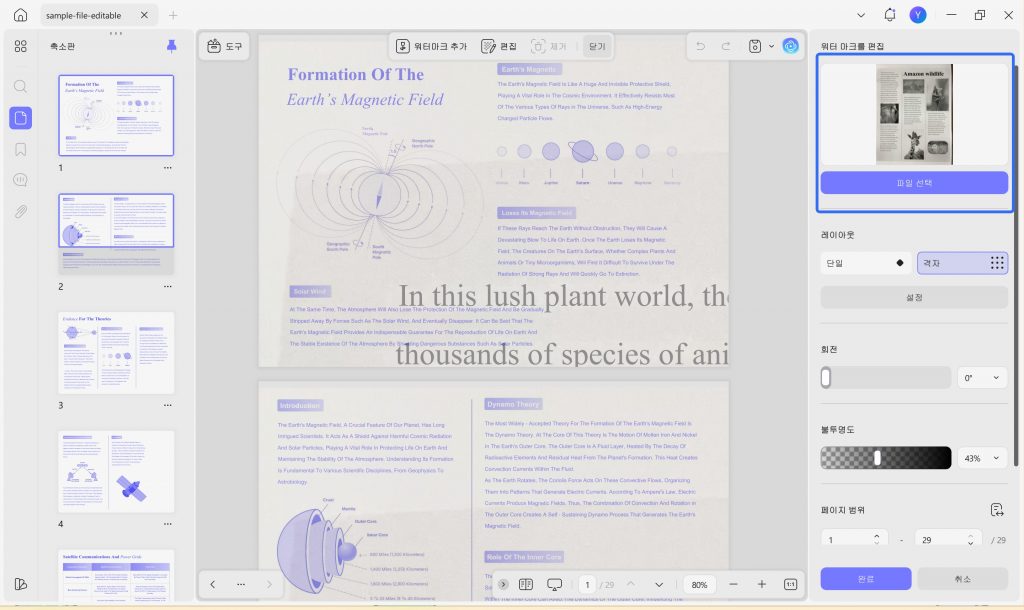Click the 80% zoom level field
This screenshot has height=610, width=1024.
point(699,585)
